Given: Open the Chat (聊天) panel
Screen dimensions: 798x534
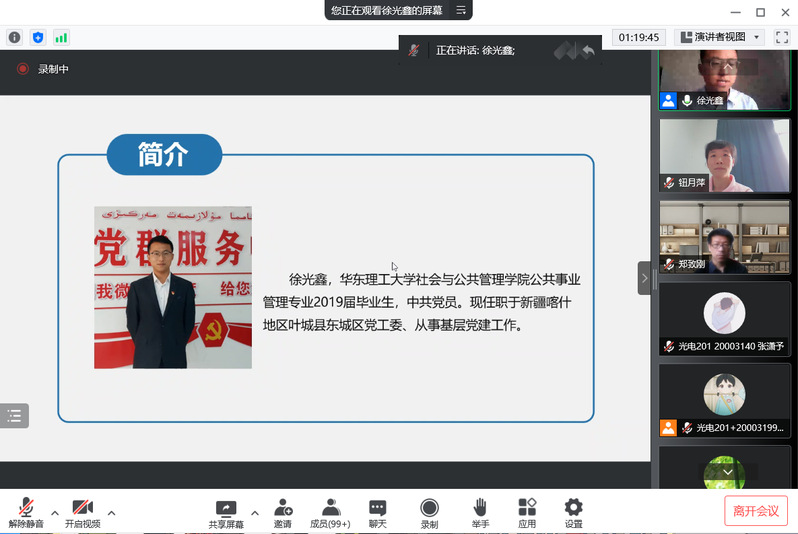Looking at the screenshot, I should click(x=377, y=512).
